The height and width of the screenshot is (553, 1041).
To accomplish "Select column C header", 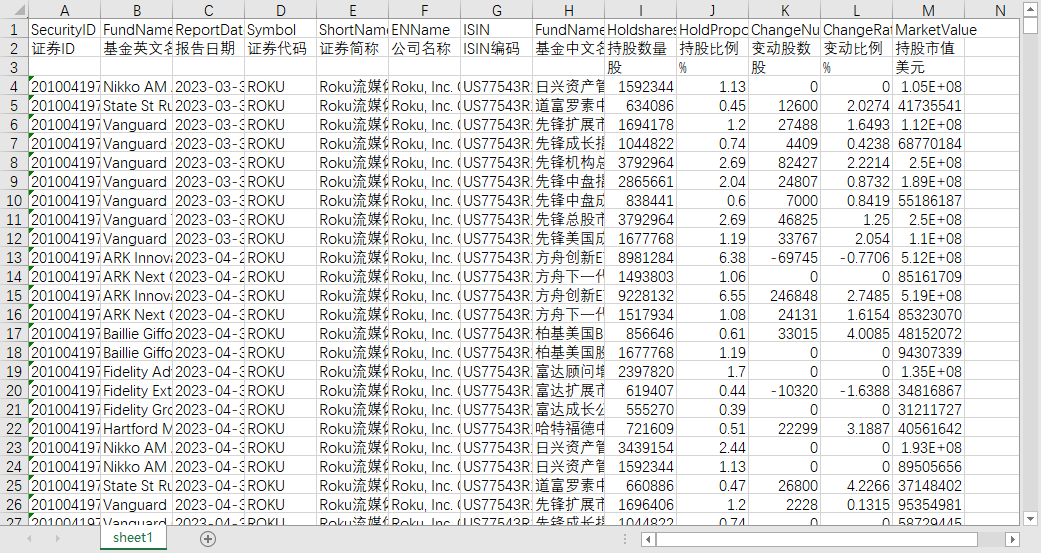I will (208, 10).
